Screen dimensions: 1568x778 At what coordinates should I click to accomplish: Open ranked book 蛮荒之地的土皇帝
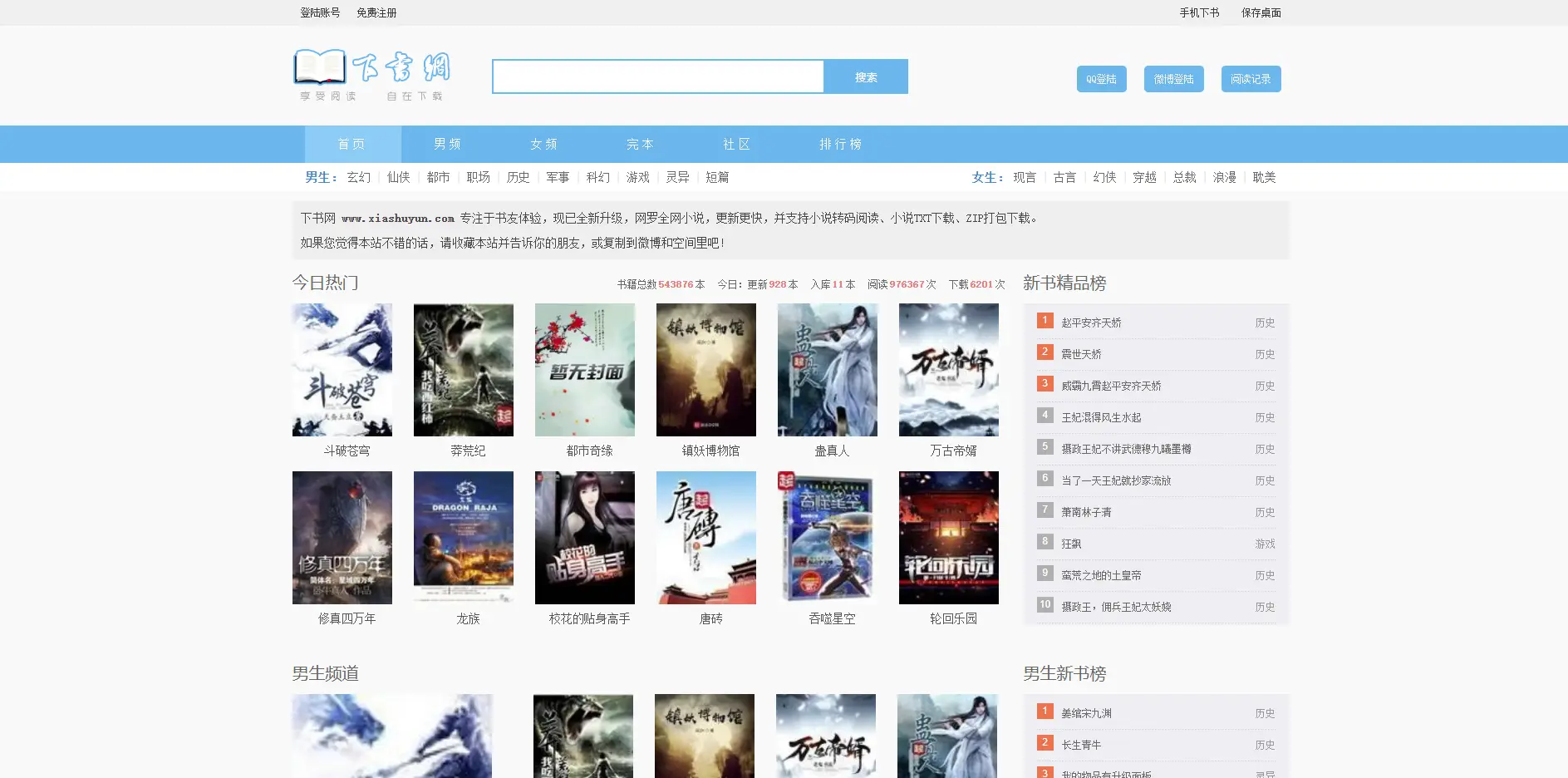1101,575
